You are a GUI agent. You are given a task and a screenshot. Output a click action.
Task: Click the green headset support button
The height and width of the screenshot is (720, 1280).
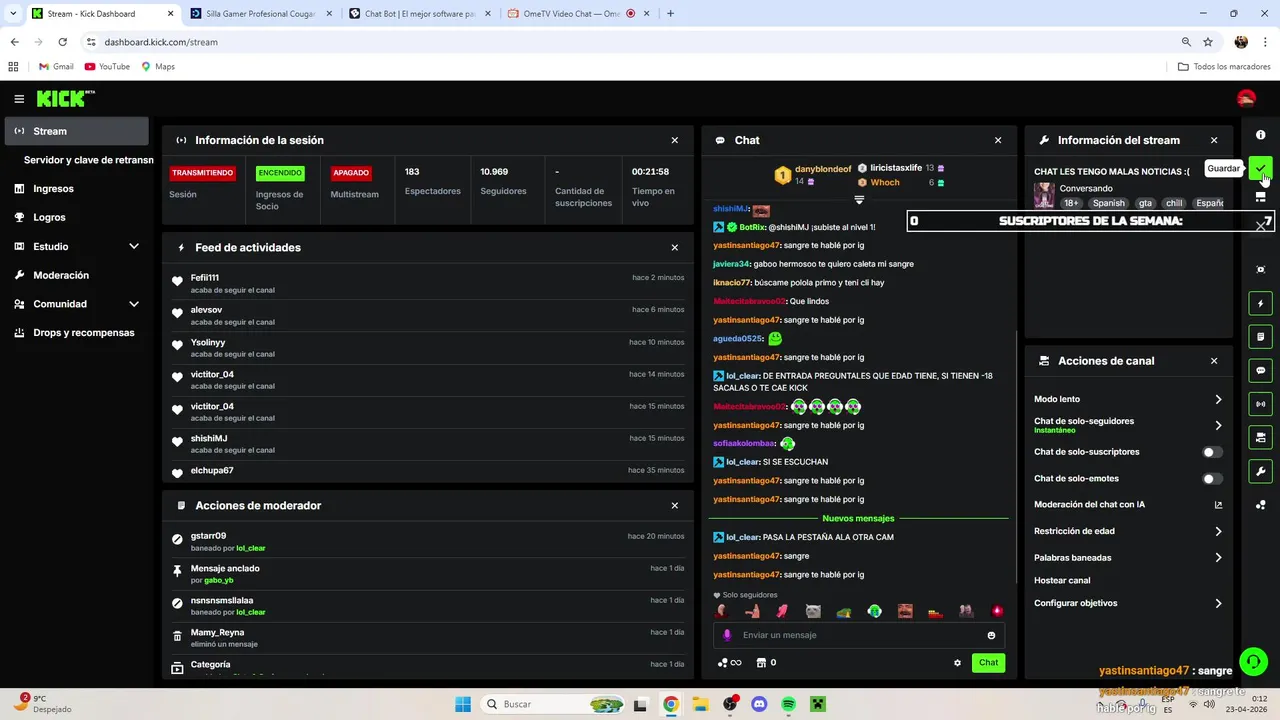(1252, 661)
